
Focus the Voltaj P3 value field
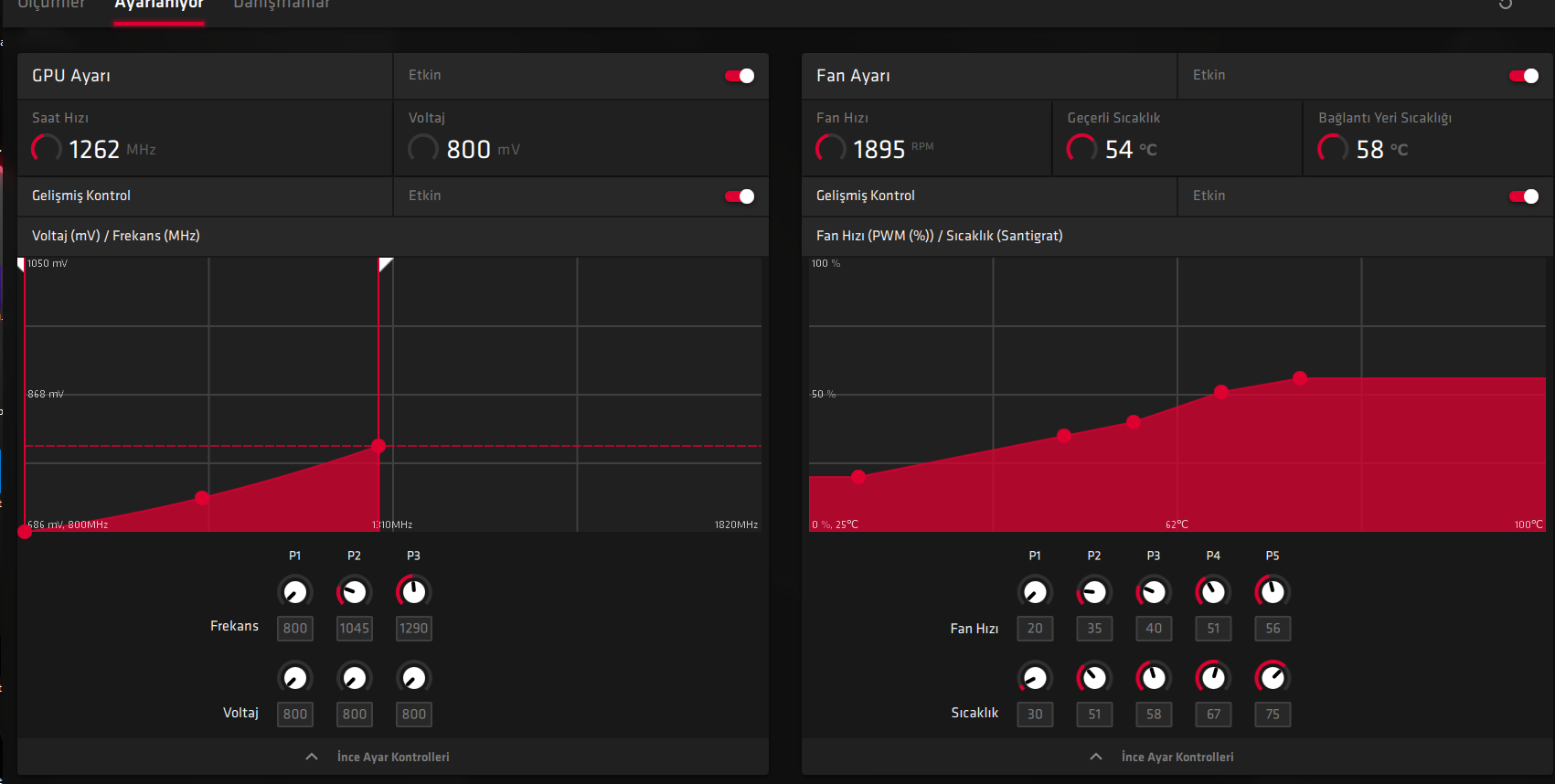pyautogui.click(x=414, y=715)
